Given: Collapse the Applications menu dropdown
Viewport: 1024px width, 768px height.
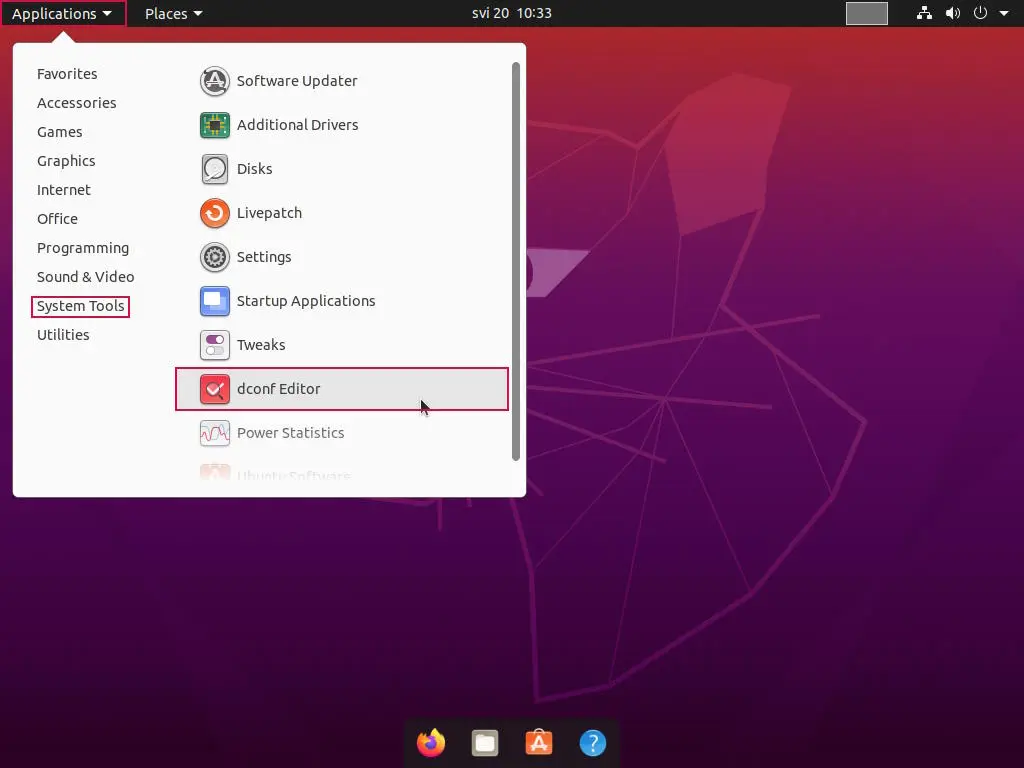Looking at the screenshot, I should [62, 14].
